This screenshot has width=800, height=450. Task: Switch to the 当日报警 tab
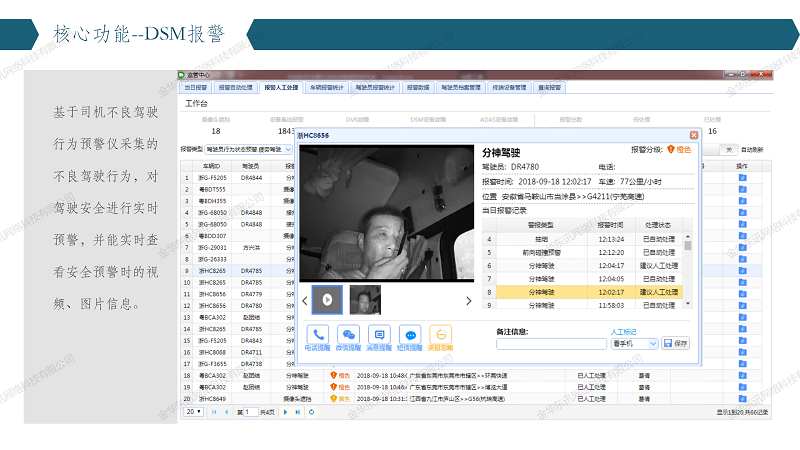click(194, 88)
